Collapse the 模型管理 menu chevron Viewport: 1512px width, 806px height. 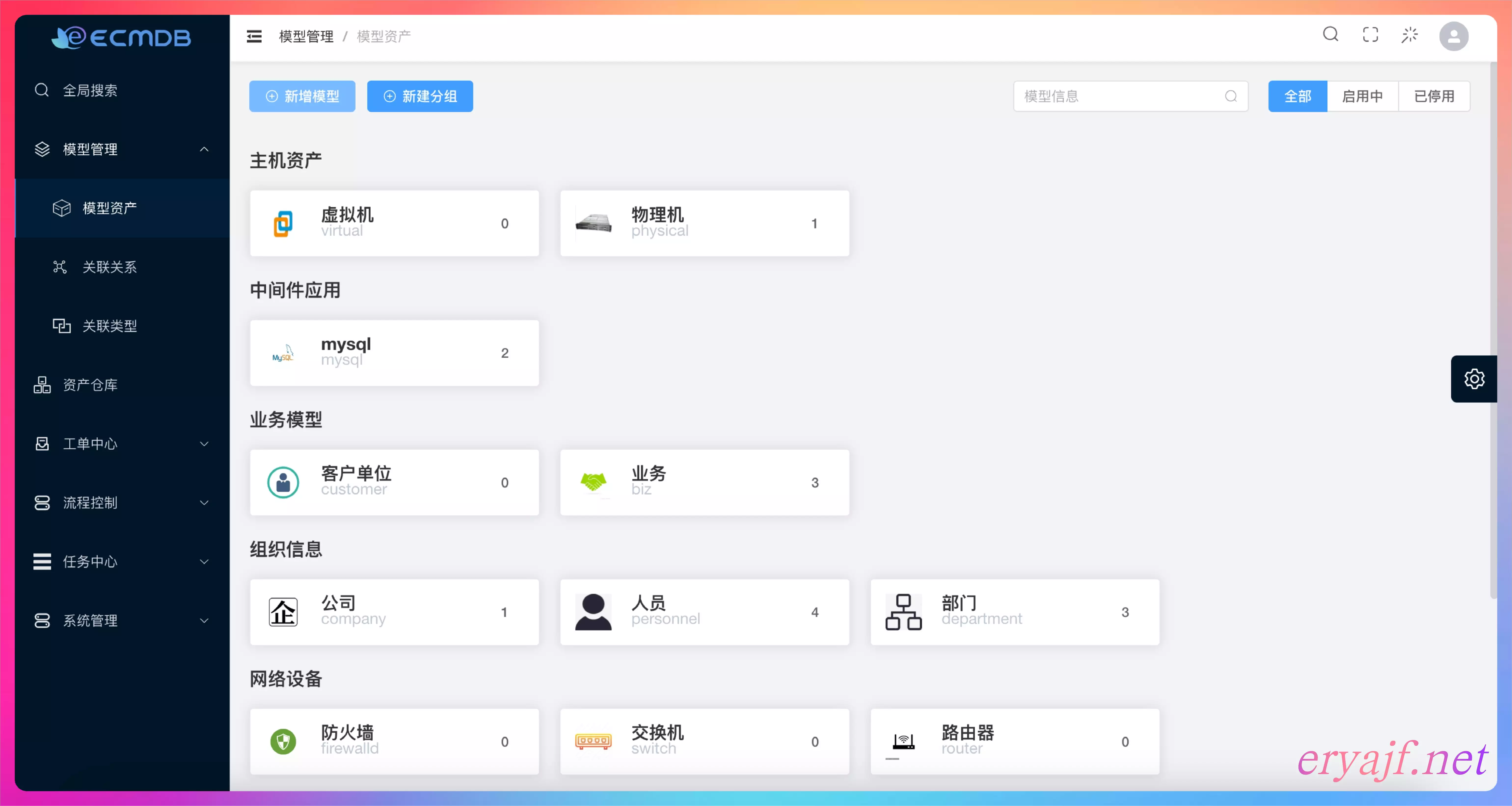[x=204, y=149]
